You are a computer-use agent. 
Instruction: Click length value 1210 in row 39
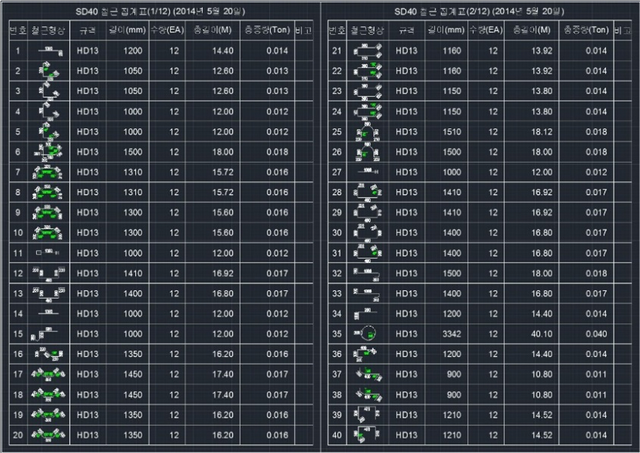click(452, 415)
